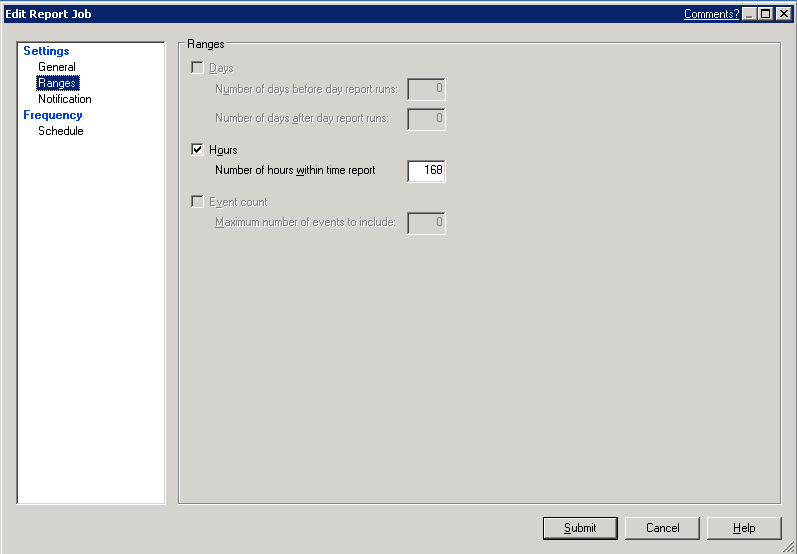Viewport: 797px width, 554px height.
Task: Open Help for this dialog
Action: pyautogui.click(x=743, y=528)
